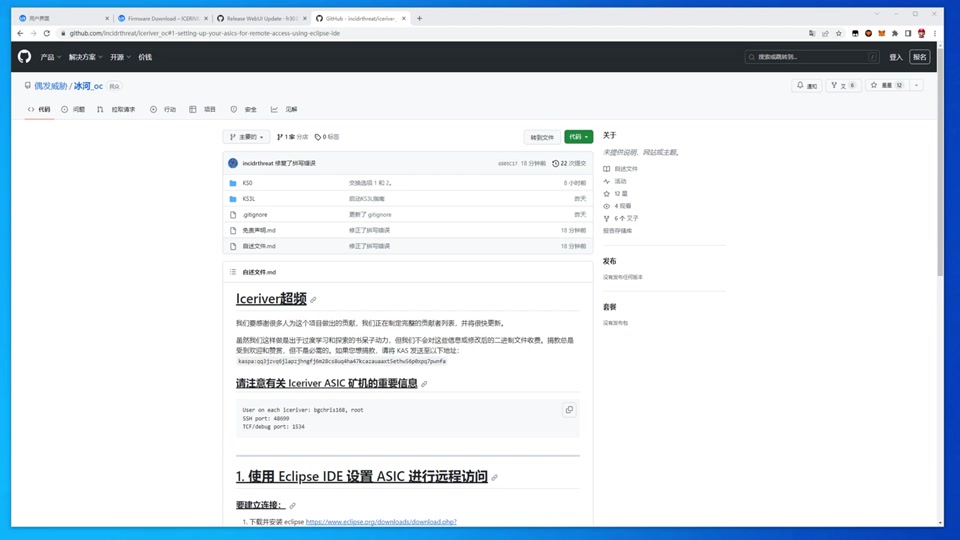Open 活动 activity link in sidebar
This screenshot has height=540, width=960.
(x=615, y=181)
